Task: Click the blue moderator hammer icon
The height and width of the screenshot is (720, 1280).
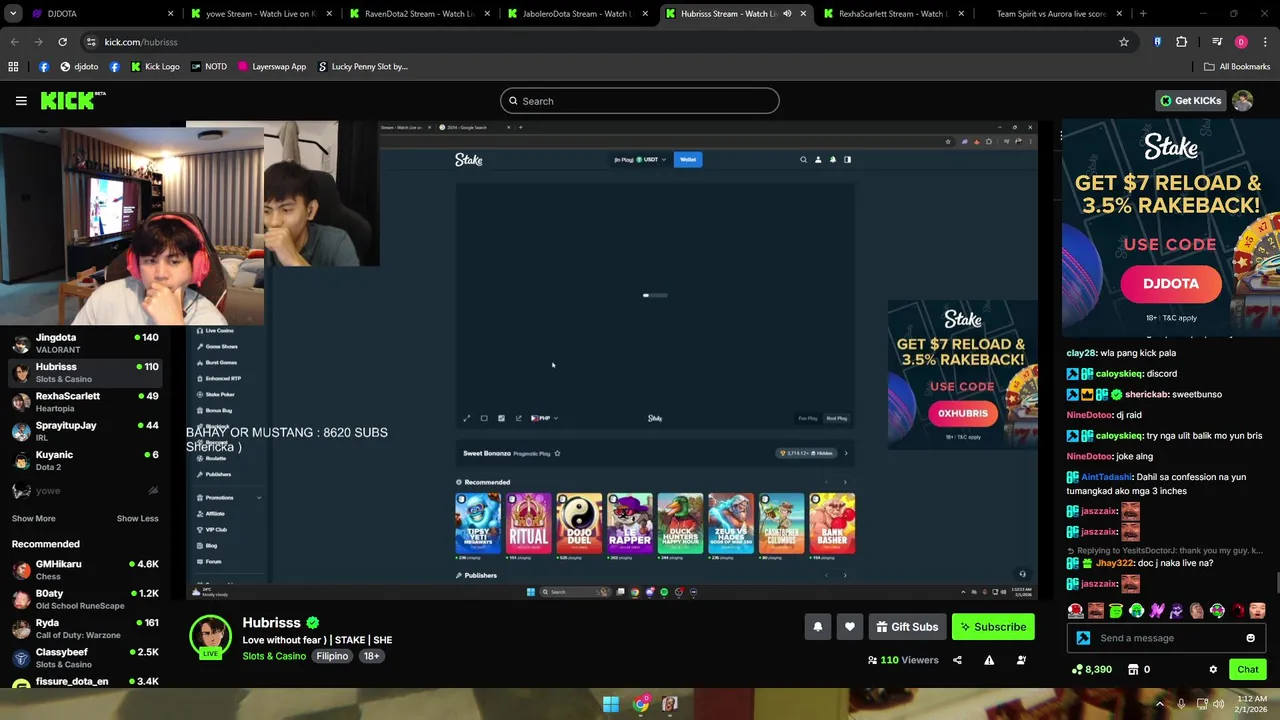Action: (x=1083, y=638)
